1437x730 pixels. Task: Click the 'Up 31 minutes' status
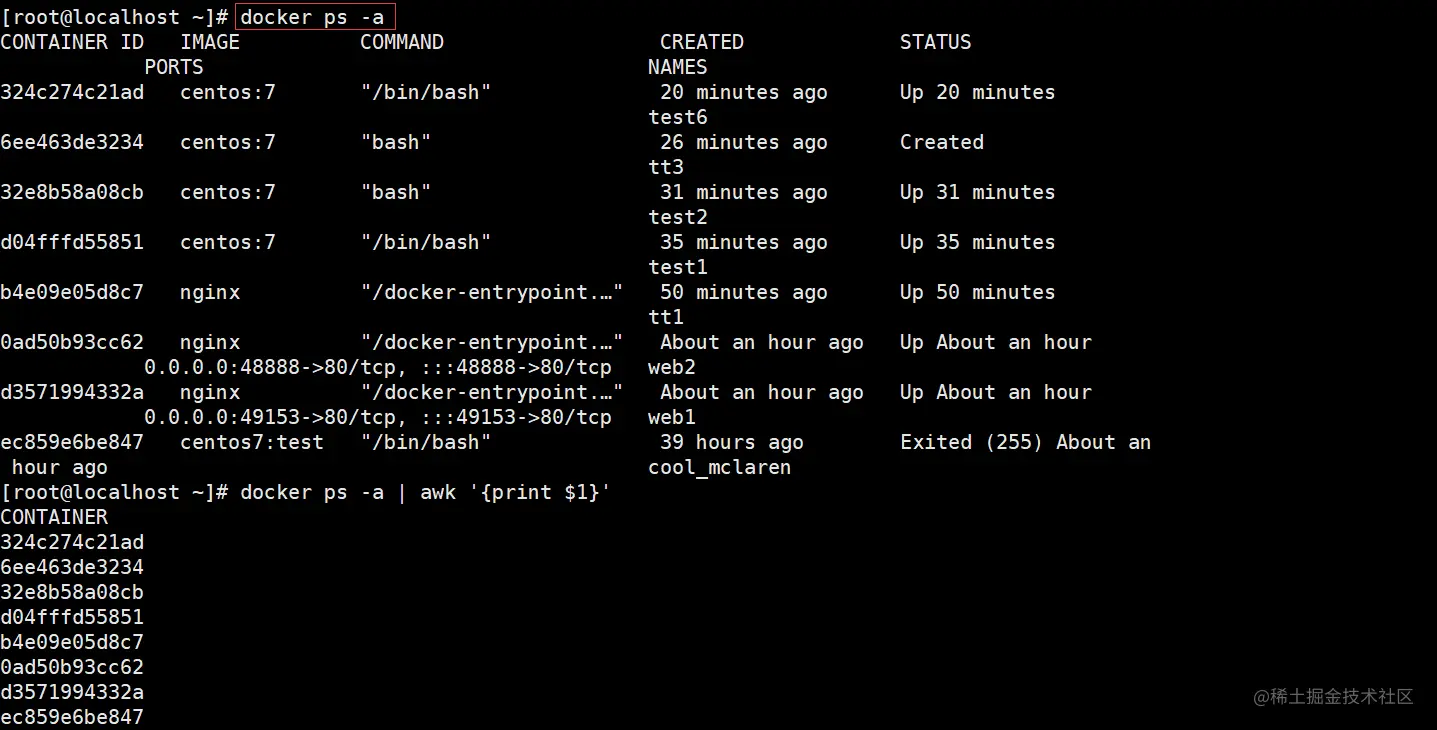978,192
